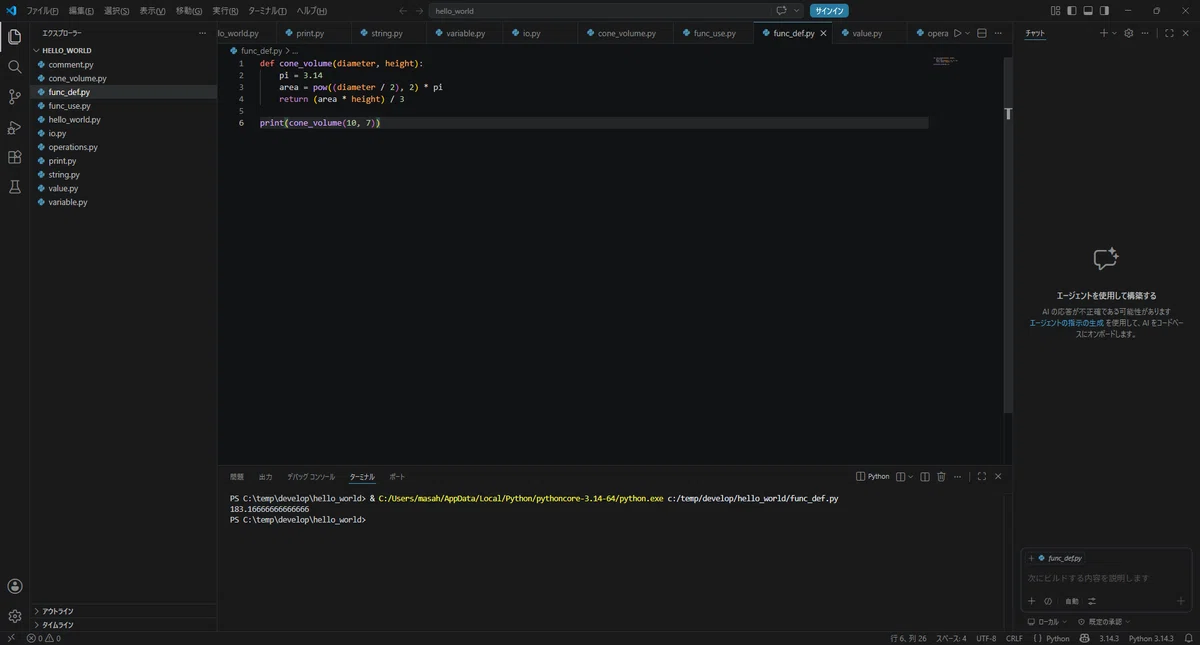Click the CRLF line ending indicator
The width and height of the screenshot is (1200, 645).
1014,638
